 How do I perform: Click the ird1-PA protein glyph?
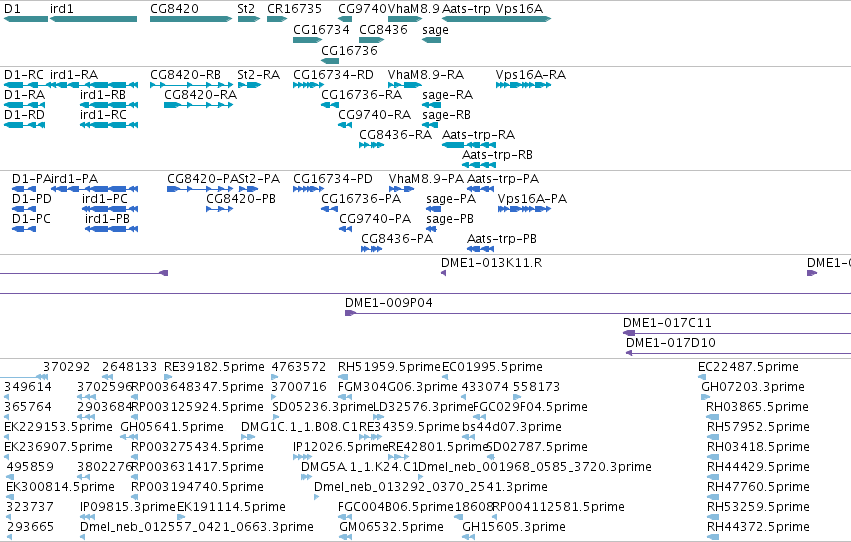[x=94, y=189]
